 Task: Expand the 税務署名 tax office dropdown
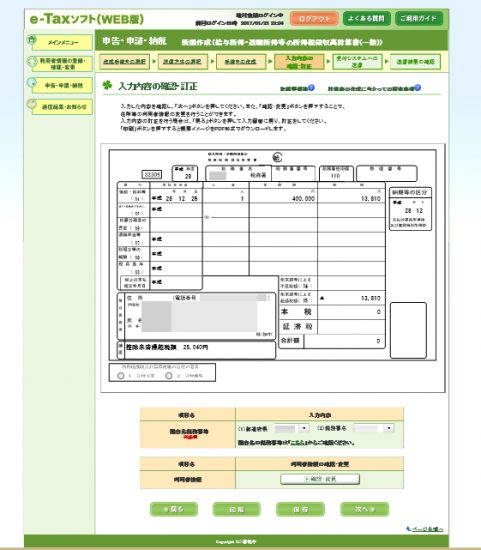388,428
